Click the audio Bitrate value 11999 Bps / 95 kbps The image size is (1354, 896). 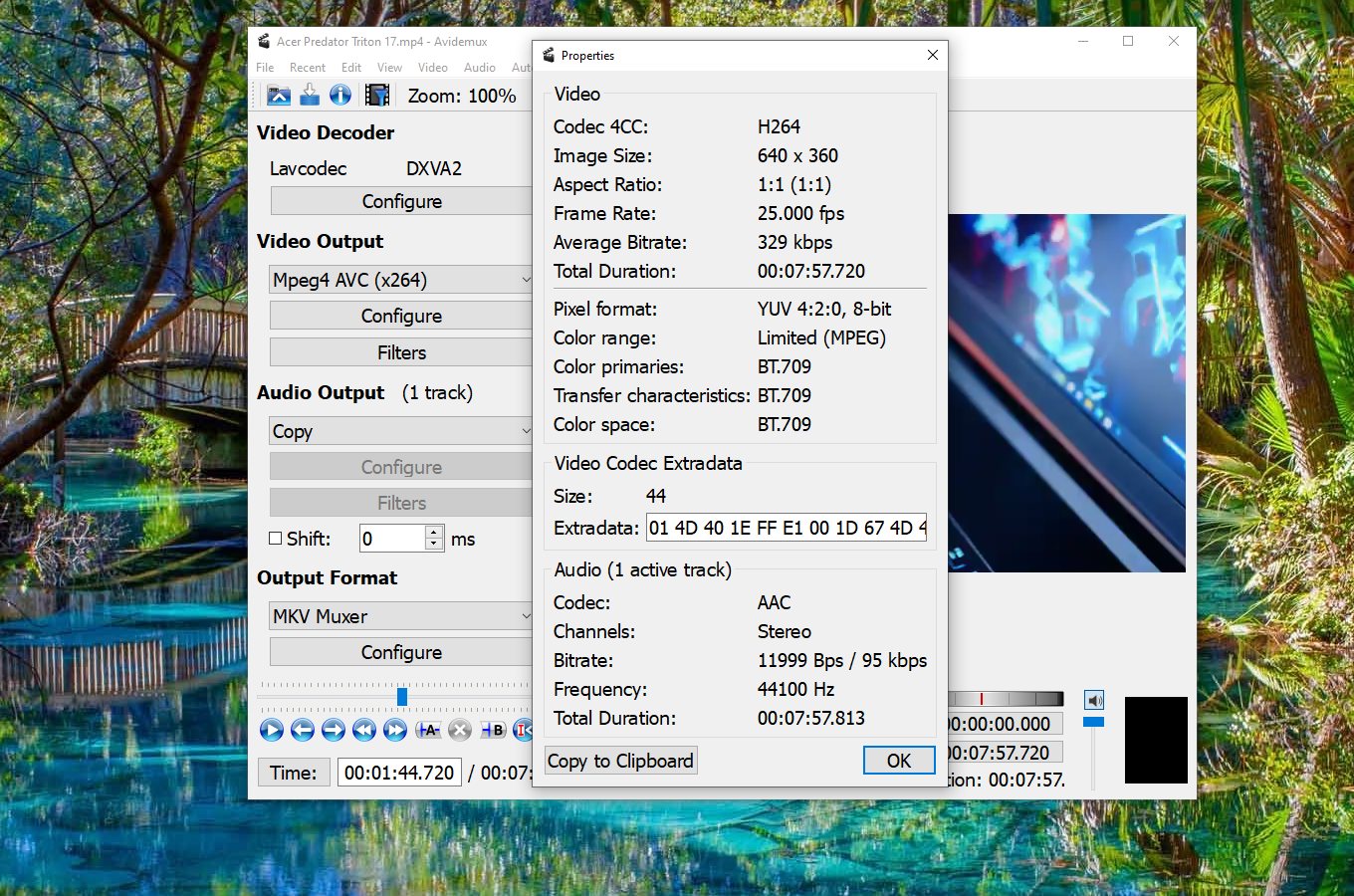[x=842, y=660]
